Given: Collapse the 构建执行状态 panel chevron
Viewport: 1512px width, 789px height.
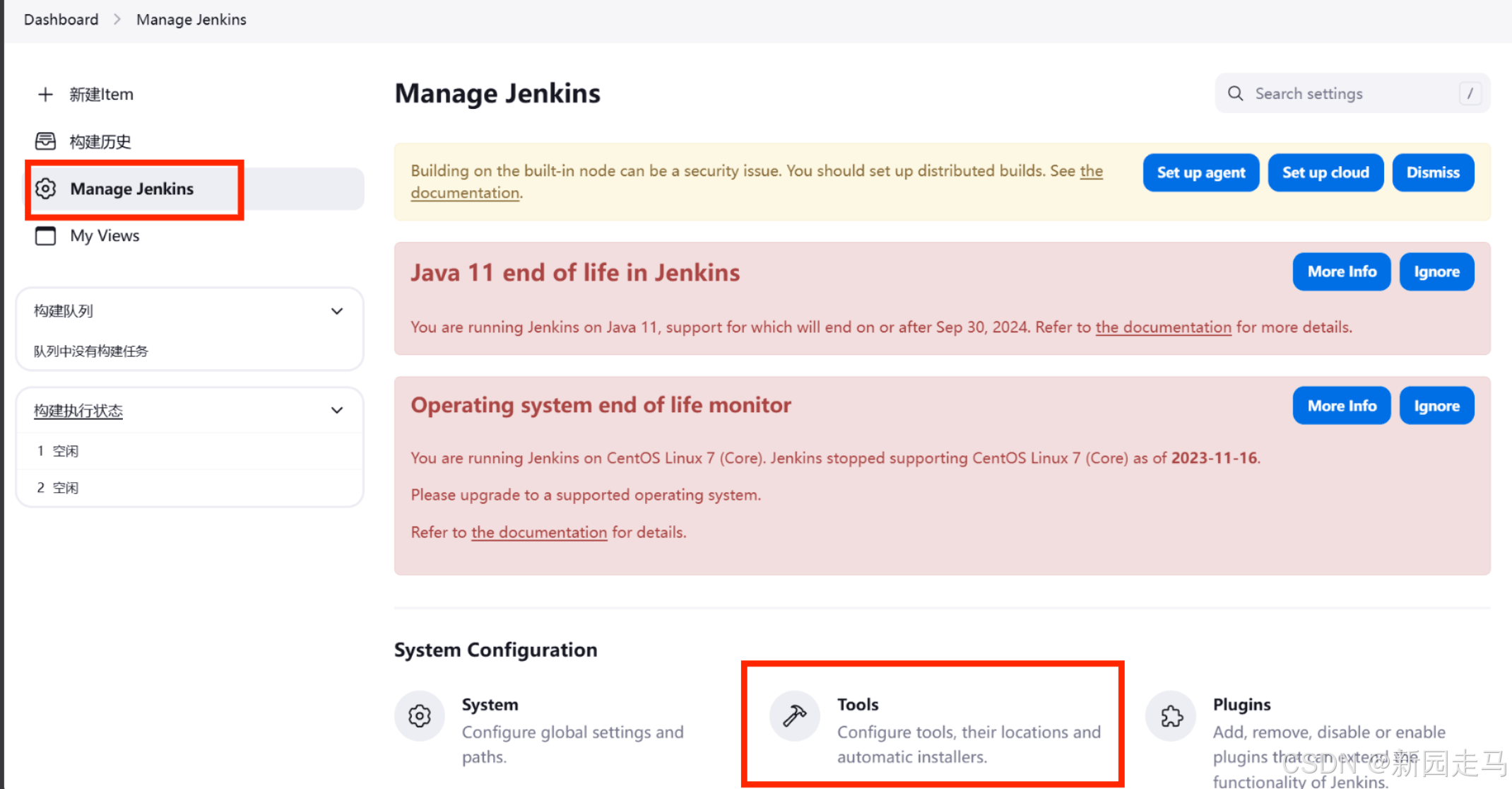Looking at the screenshot, I should coord(337,410).
